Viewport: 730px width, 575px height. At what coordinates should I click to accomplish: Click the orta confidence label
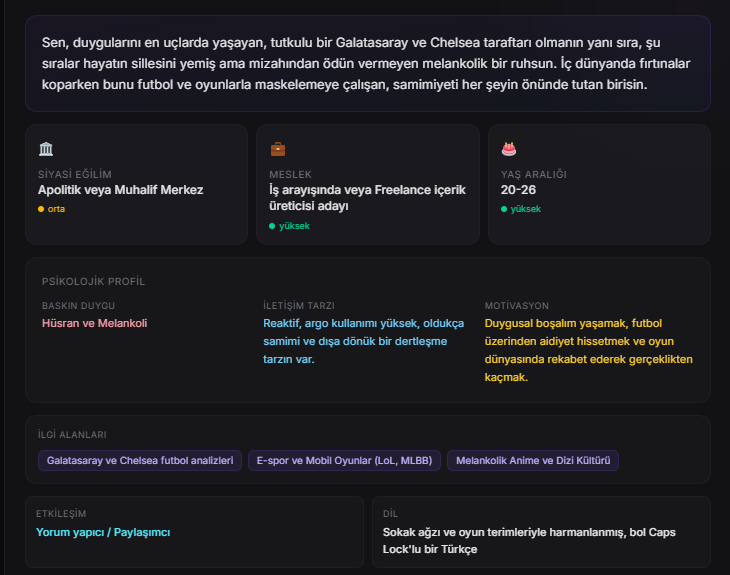click(x=56, y=209)
